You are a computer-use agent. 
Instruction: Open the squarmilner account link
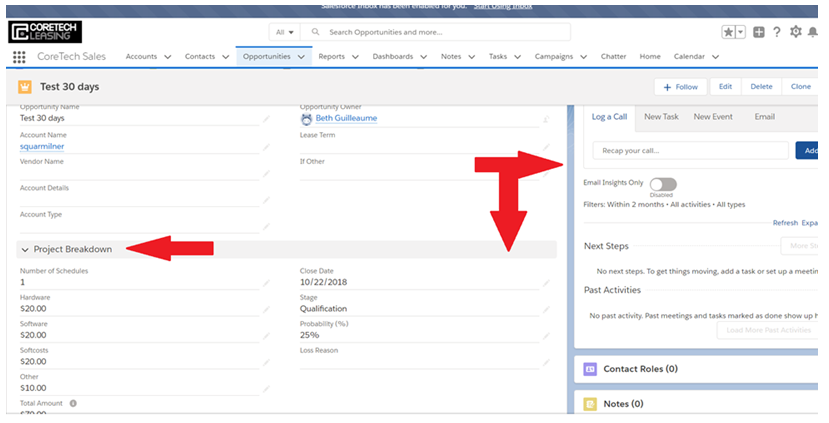point(42,146)
